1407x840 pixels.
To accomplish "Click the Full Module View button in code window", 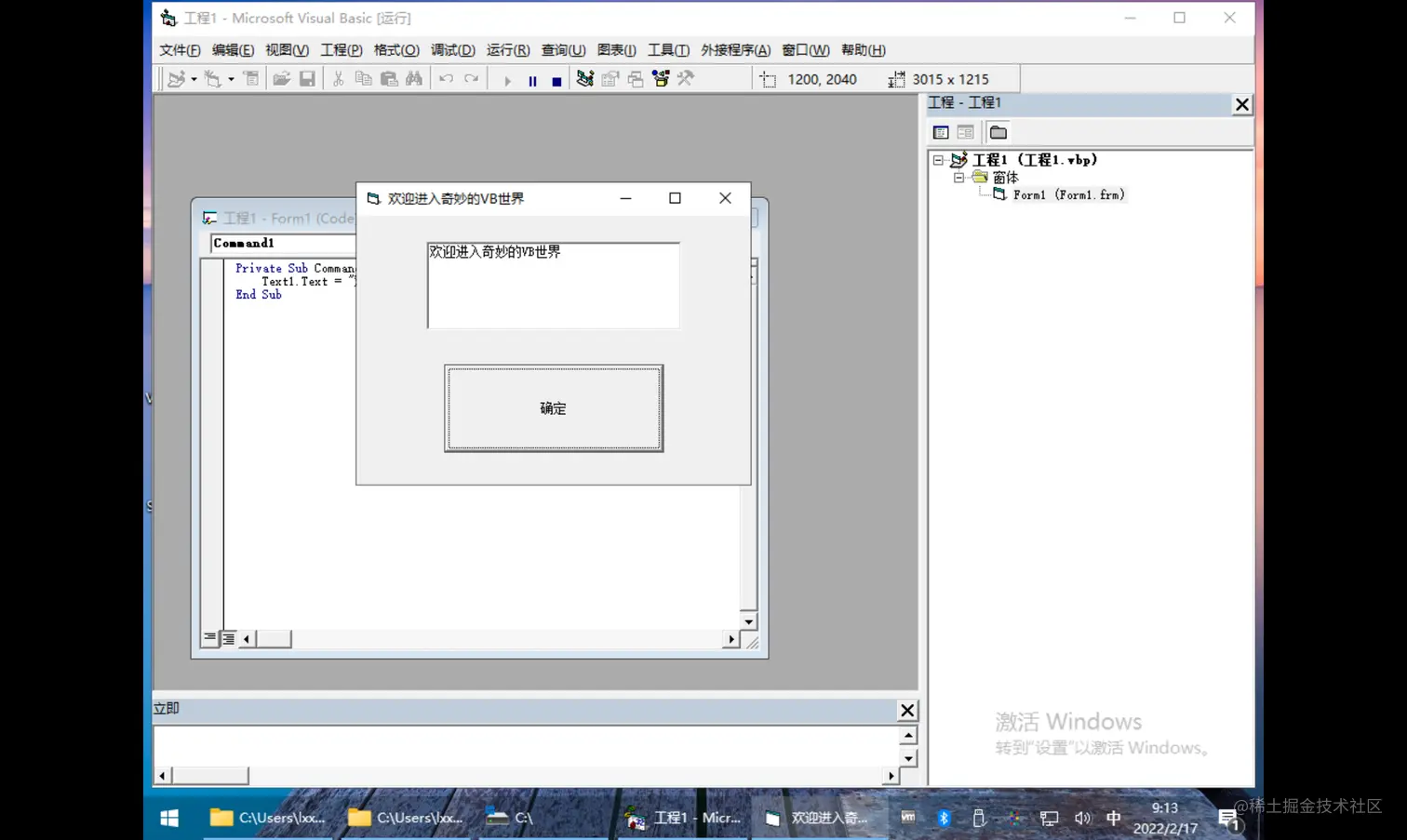I will click(229, 639).
